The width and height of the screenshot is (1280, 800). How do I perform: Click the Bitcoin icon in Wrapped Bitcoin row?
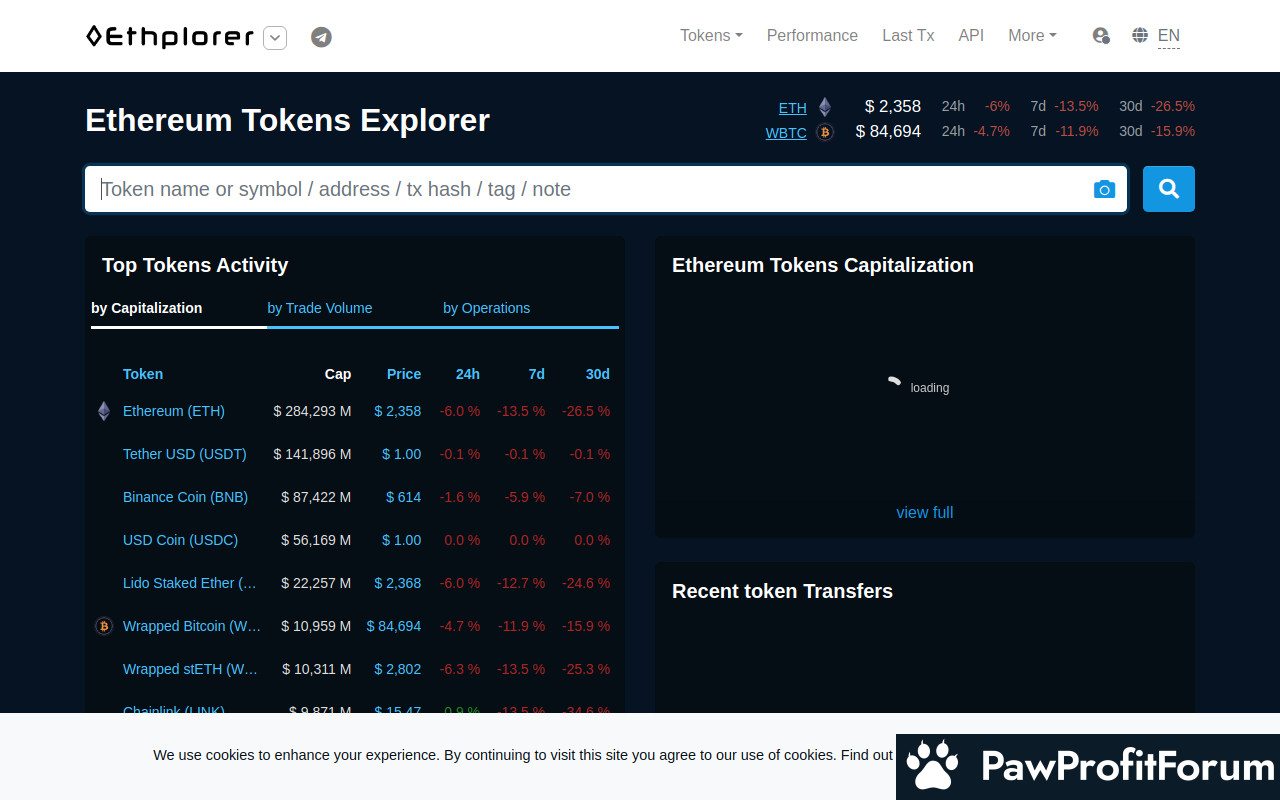(x=104, y=626)
